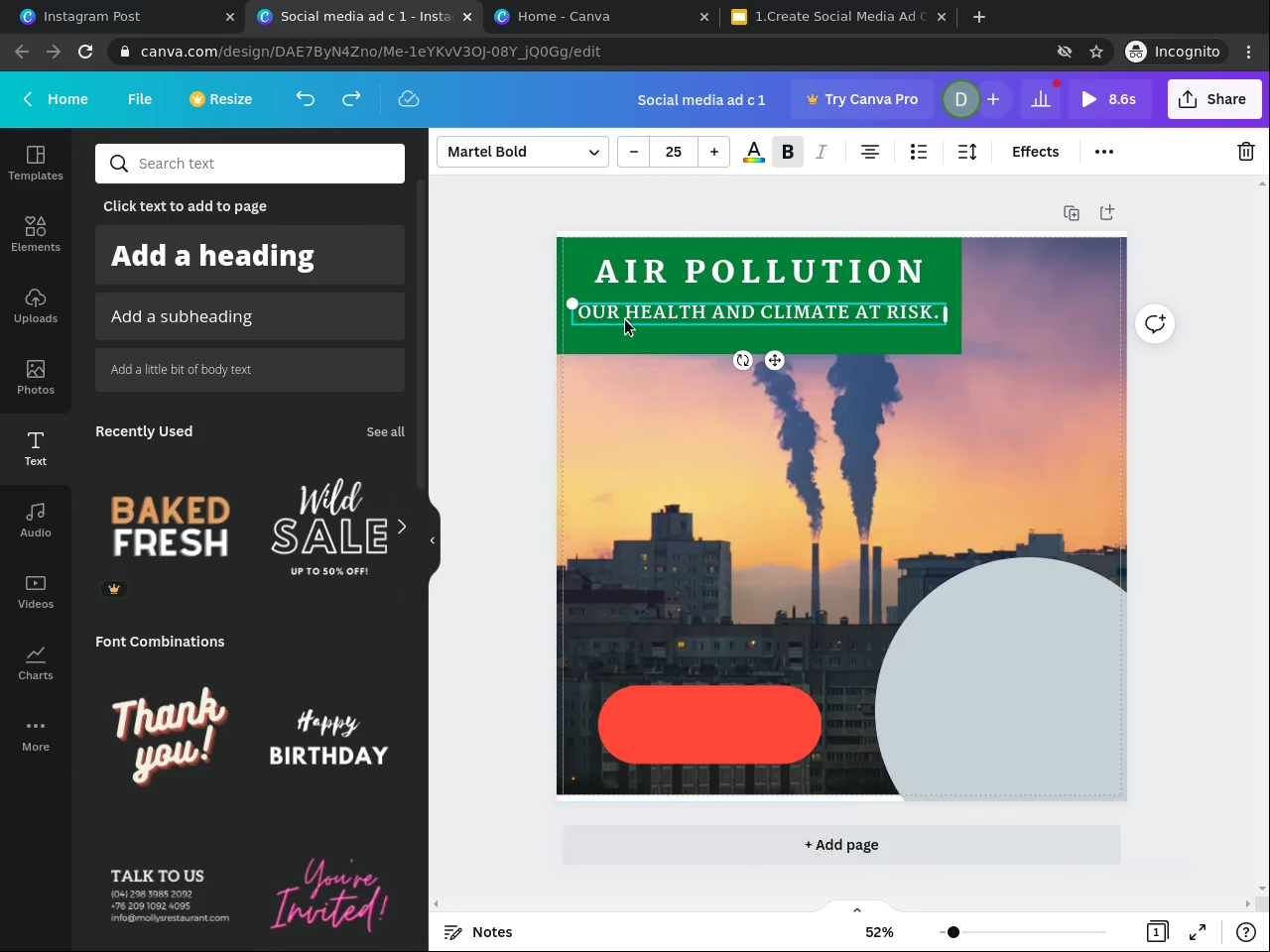
Task: Click Try Canva Pro button
Action: (x=862, y=99)
